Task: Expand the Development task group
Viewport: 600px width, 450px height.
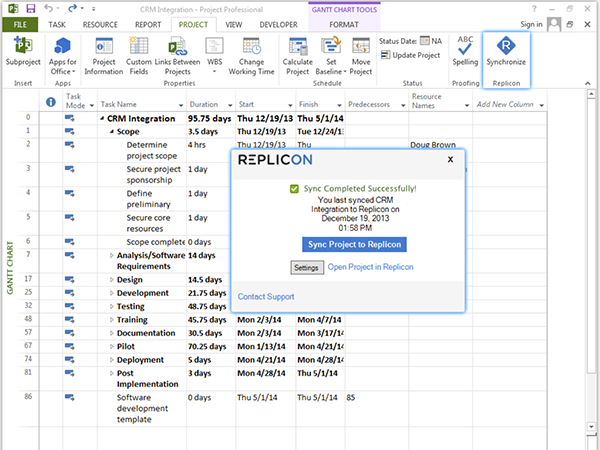Action: pyautogui.click(x=111, y=293)
